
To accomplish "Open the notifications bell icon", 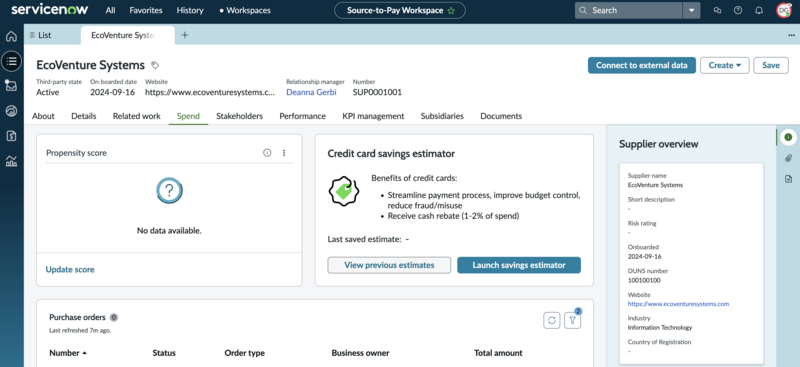I will click(759, 10).
